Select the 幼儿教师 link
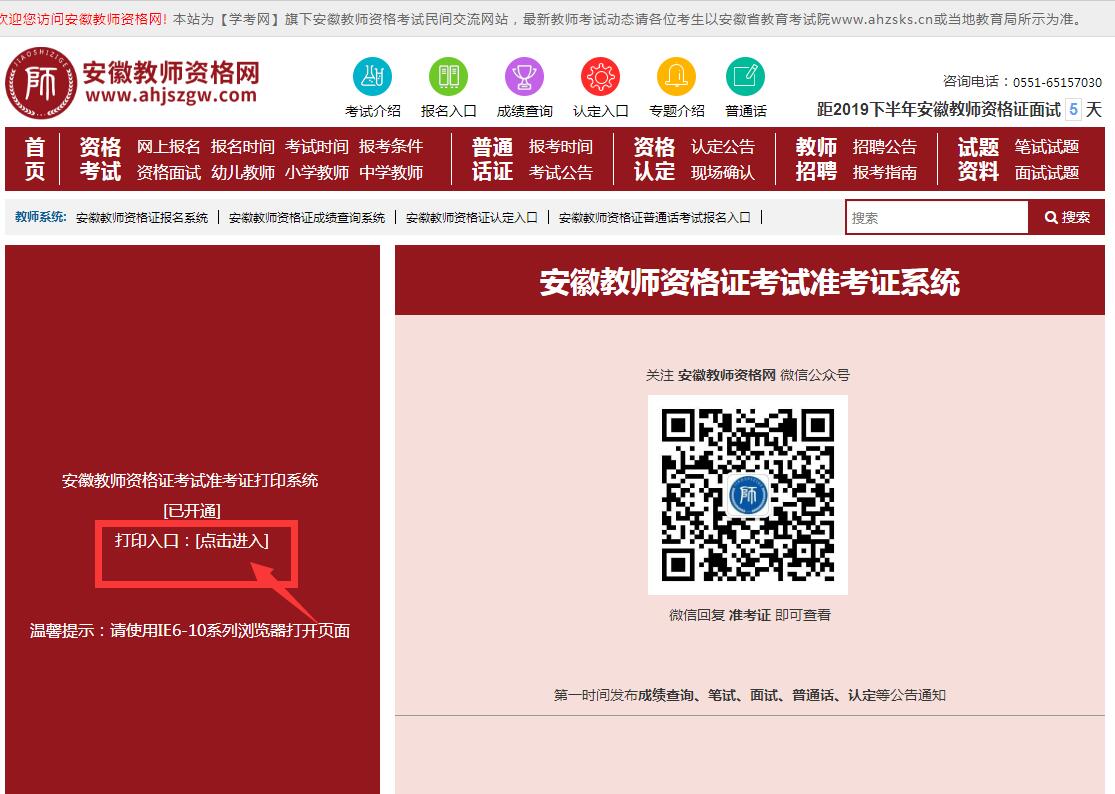The image size is (1115, 794). pyautogui.click(x=242, y=172)
